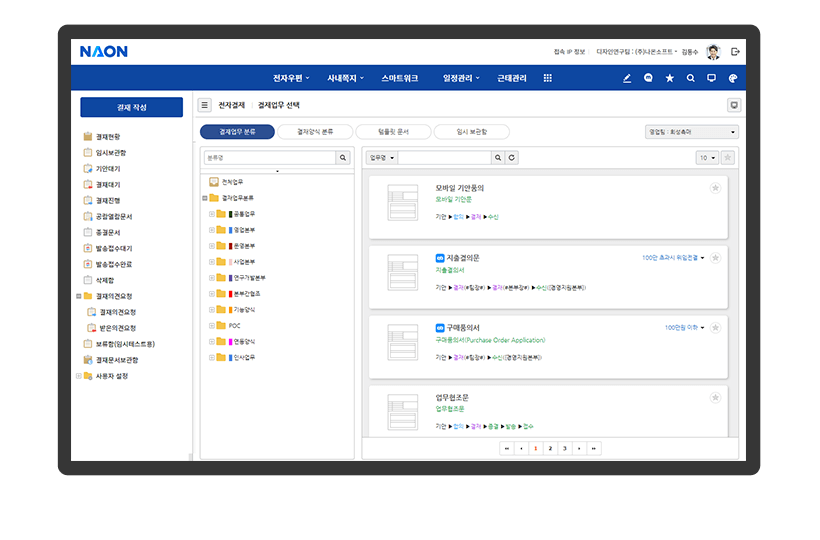The image size is (820, 540).
Task: Toggle the hamburger sidebar menu button
Action: pos(204,105)
